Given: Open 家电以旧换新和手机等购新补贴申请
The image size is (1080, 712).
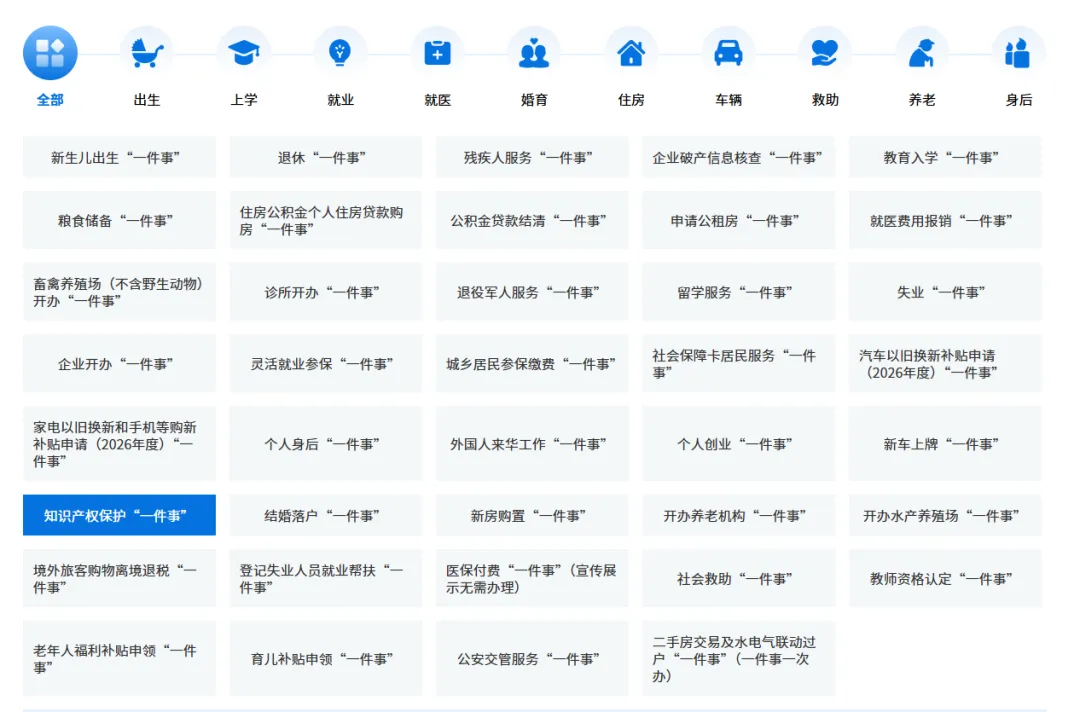Looking at the screenshot, I should coord(119,443).
